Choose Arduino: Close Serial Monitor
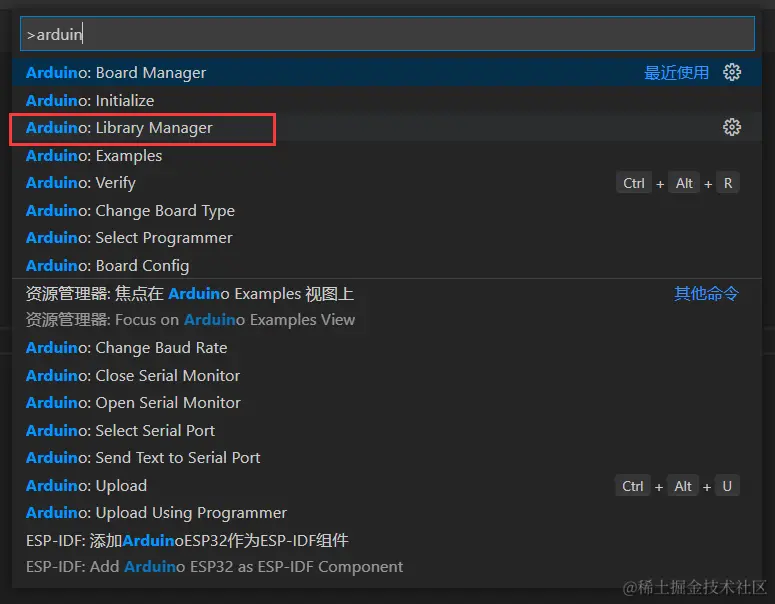 pyautogui.click(x=387, y=375)
